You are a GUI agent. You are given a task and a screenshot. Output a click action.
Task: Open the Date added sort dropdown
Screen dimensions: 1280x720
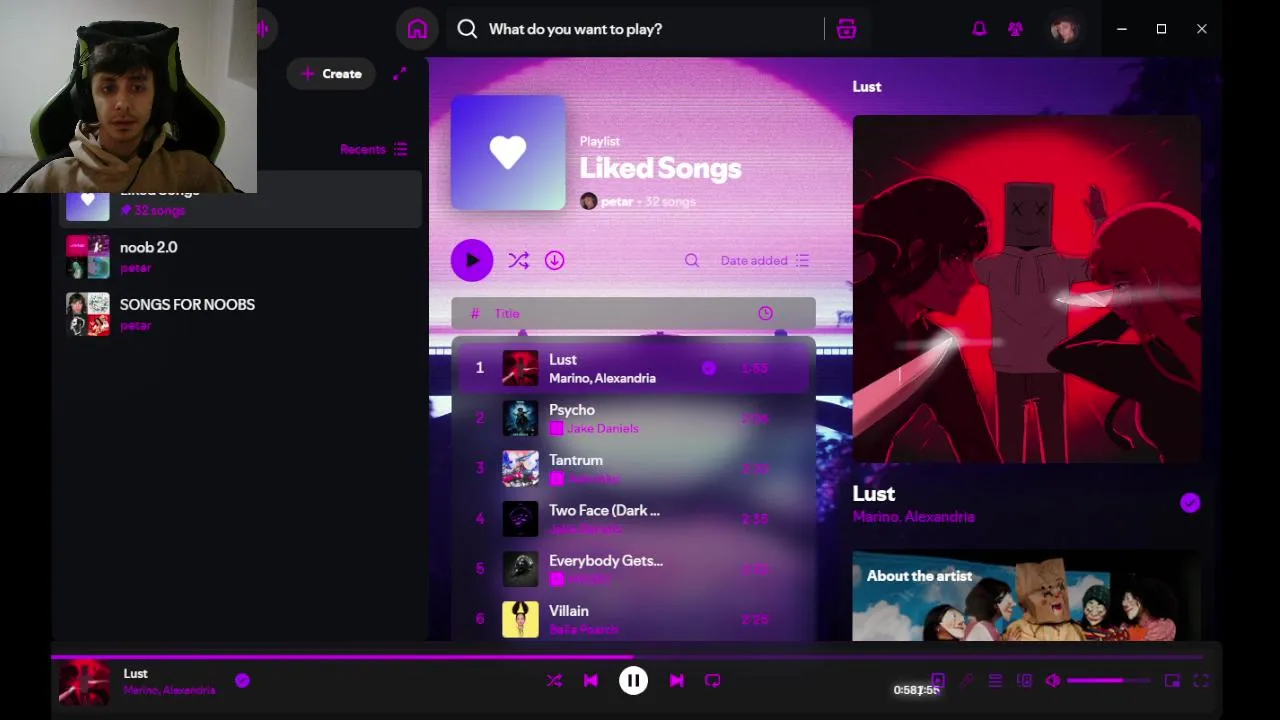point(765,261)
